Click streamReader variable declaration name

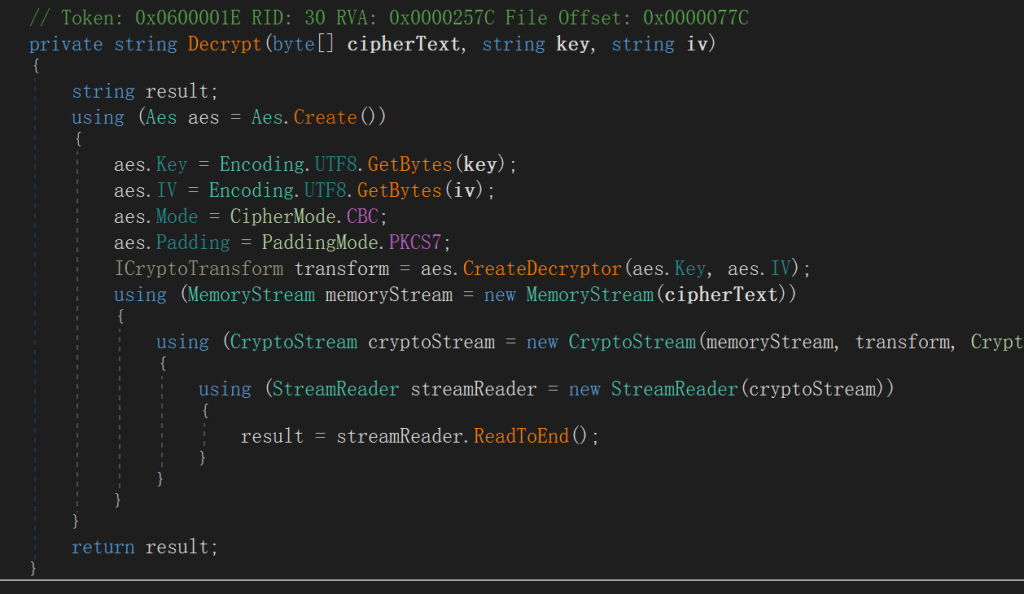tap(473, 390)
